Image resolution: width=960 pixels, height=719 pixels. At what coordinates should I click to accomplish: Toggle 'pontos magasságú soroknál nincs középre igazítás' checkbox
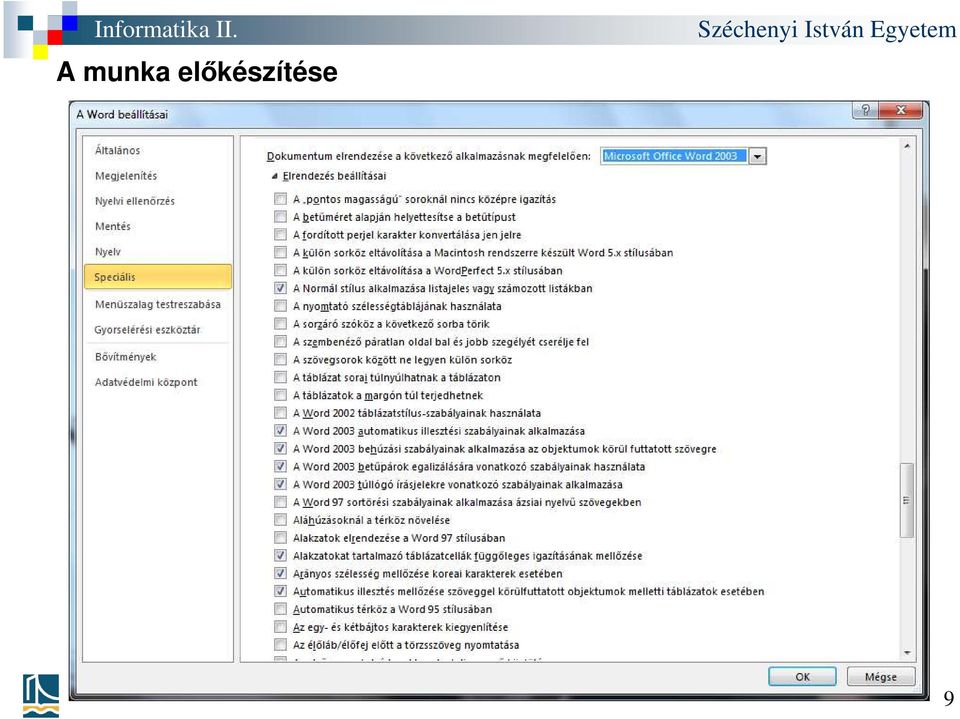click(x=280, y=199)
